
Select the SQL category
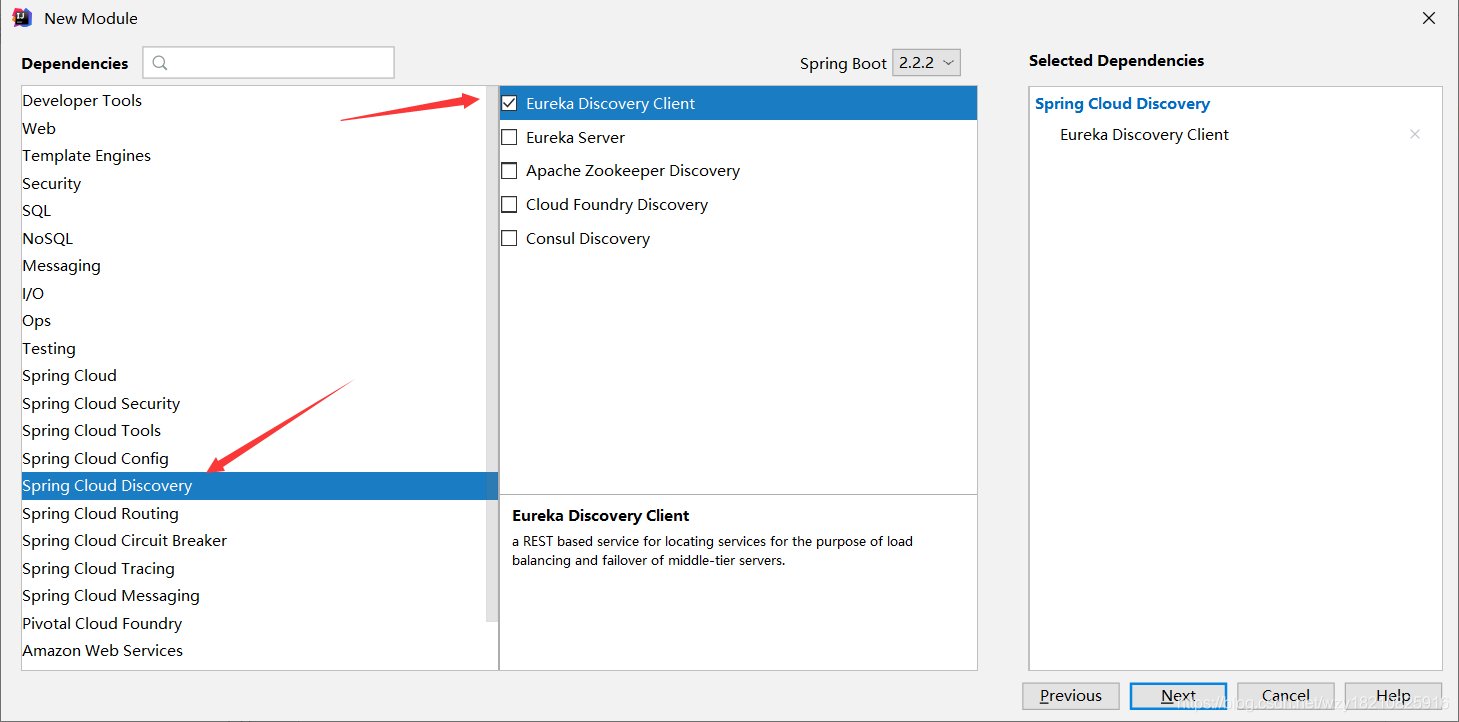point(254,210)
